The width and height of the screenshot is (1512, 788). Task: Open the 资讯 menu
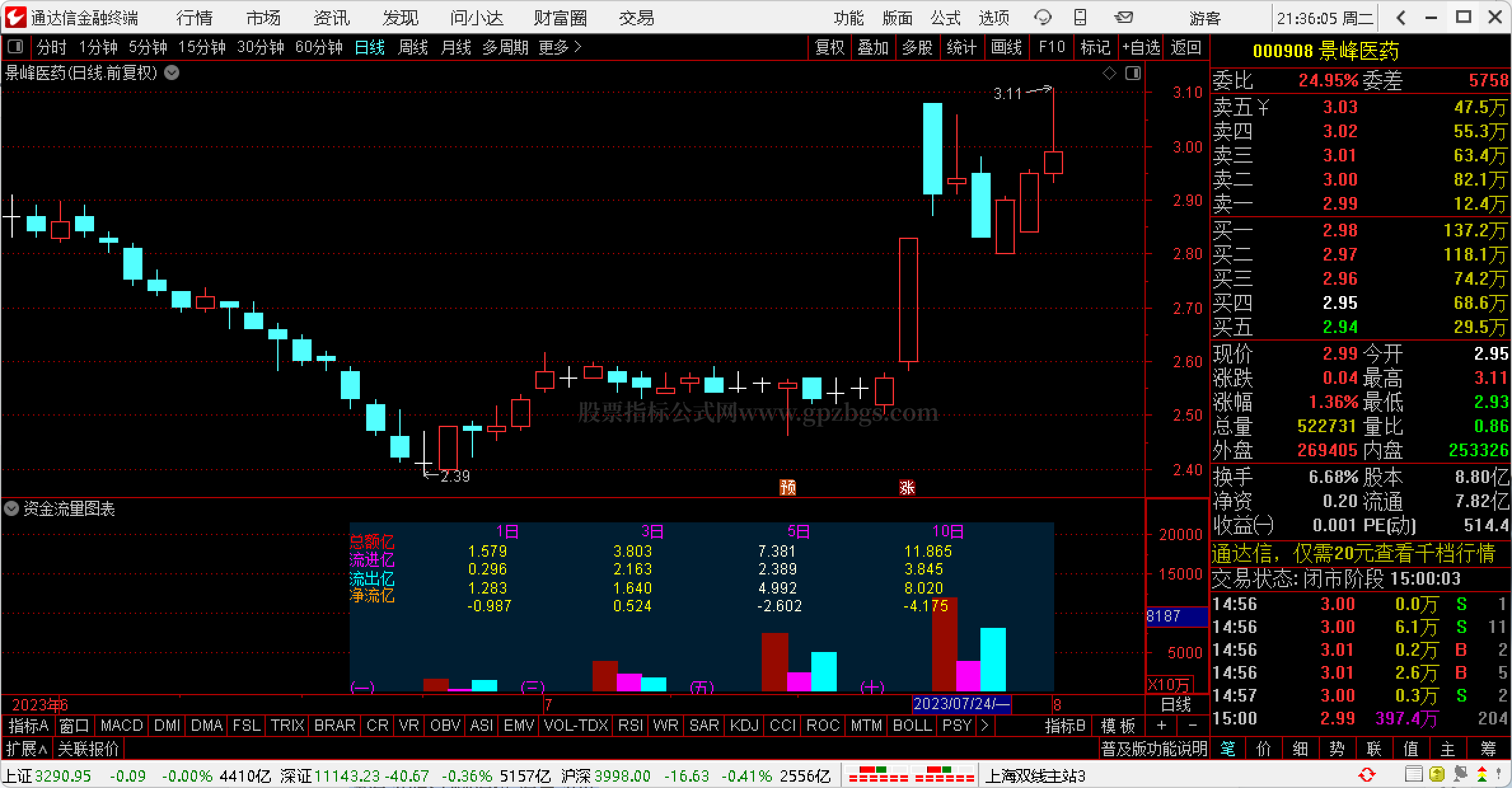[332, 18]
